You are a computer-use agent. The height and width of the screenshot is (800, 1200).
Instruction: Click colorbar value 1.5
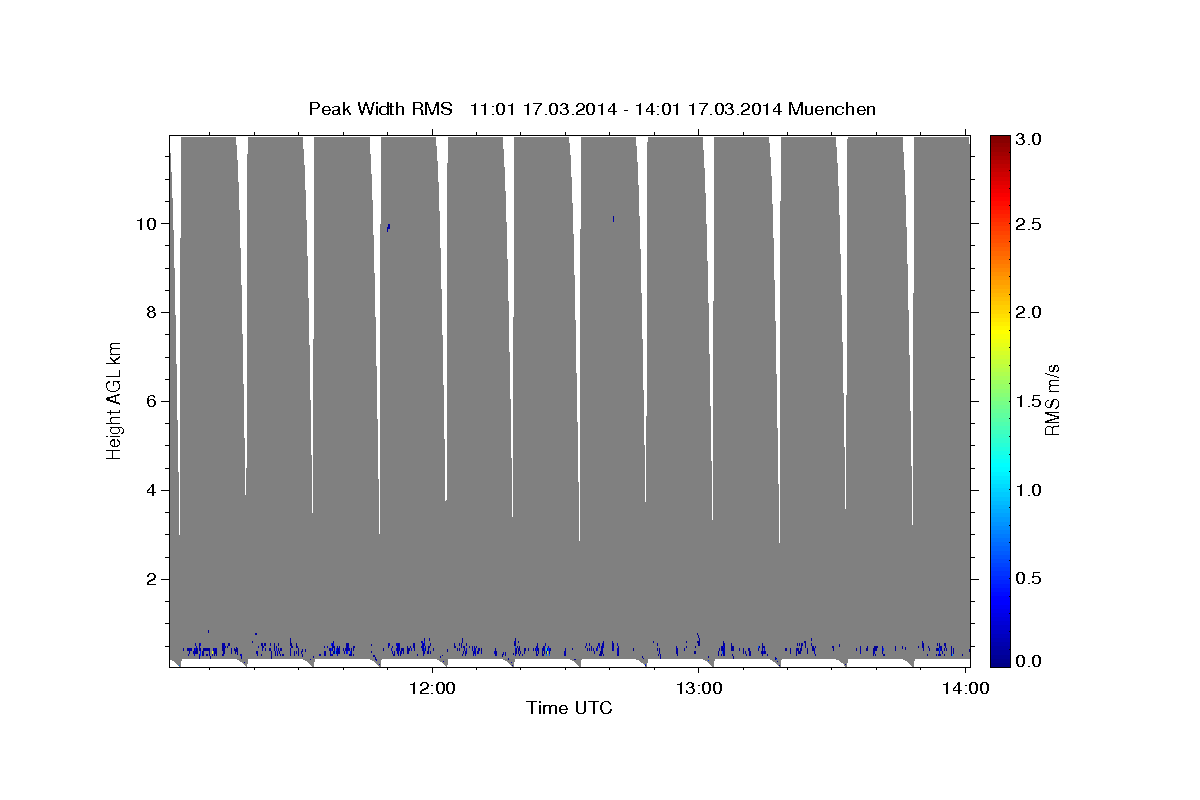point(1029,401)
